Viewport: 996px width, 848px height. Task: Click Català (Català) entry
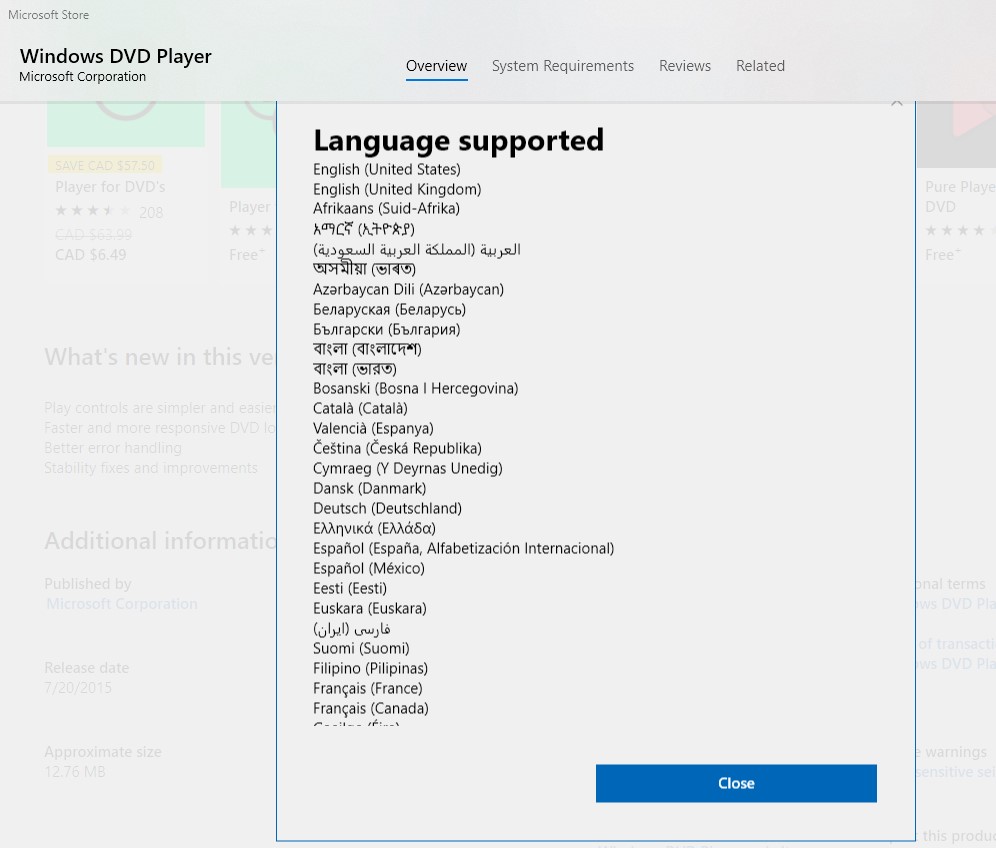coord(360,408)
